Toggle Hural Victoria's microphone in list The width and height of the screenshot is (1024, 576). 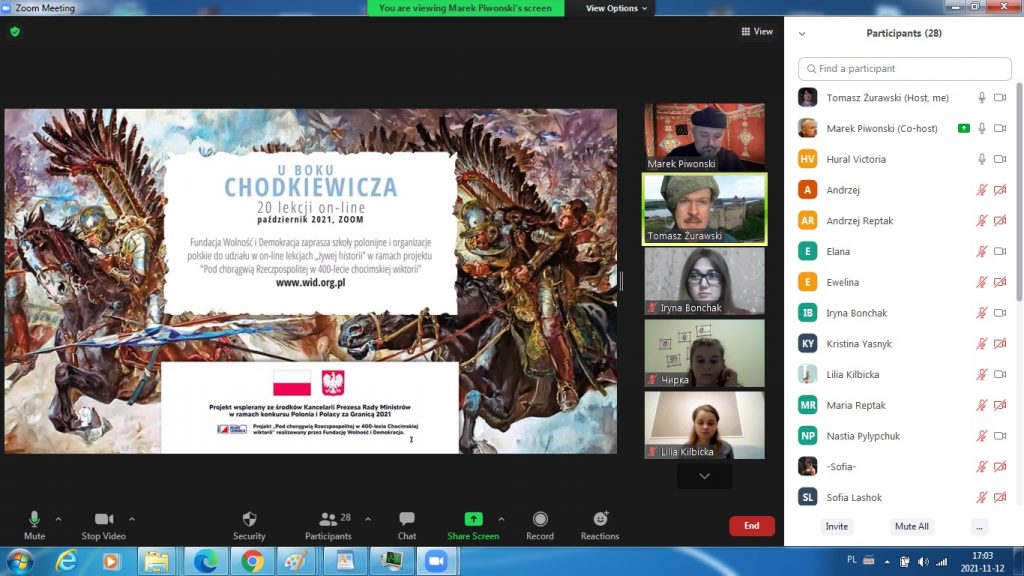coord(982,159)
